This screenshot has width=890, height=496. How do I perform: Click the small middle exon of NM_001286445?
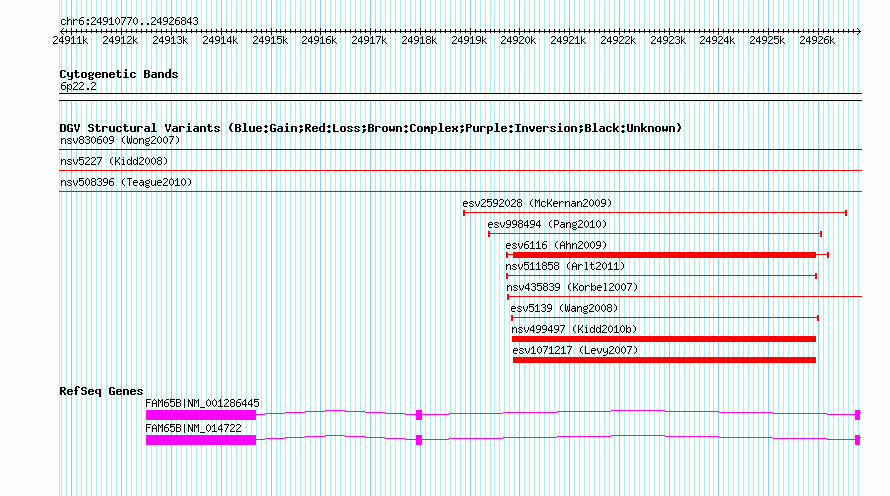pyautogui.click(x=419, y=415)
